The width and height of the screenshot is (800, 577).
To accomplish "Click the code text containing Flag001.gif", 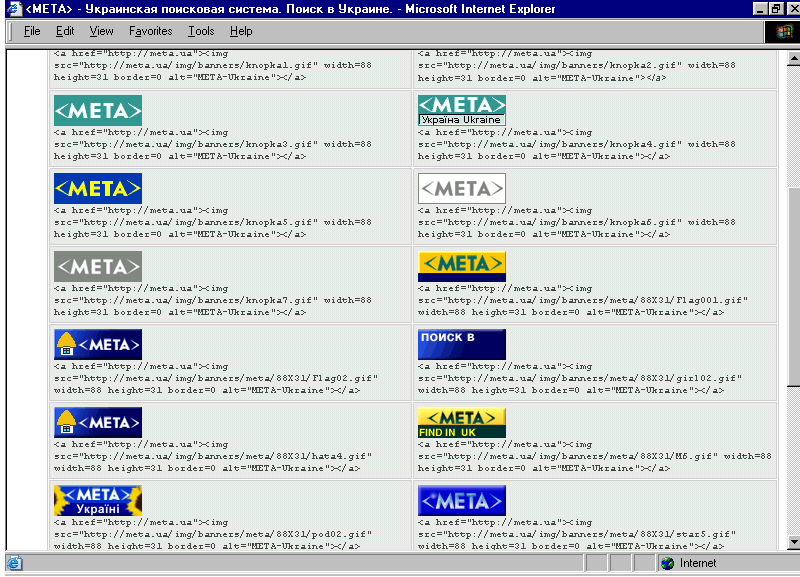I will (x=583, y=300).
